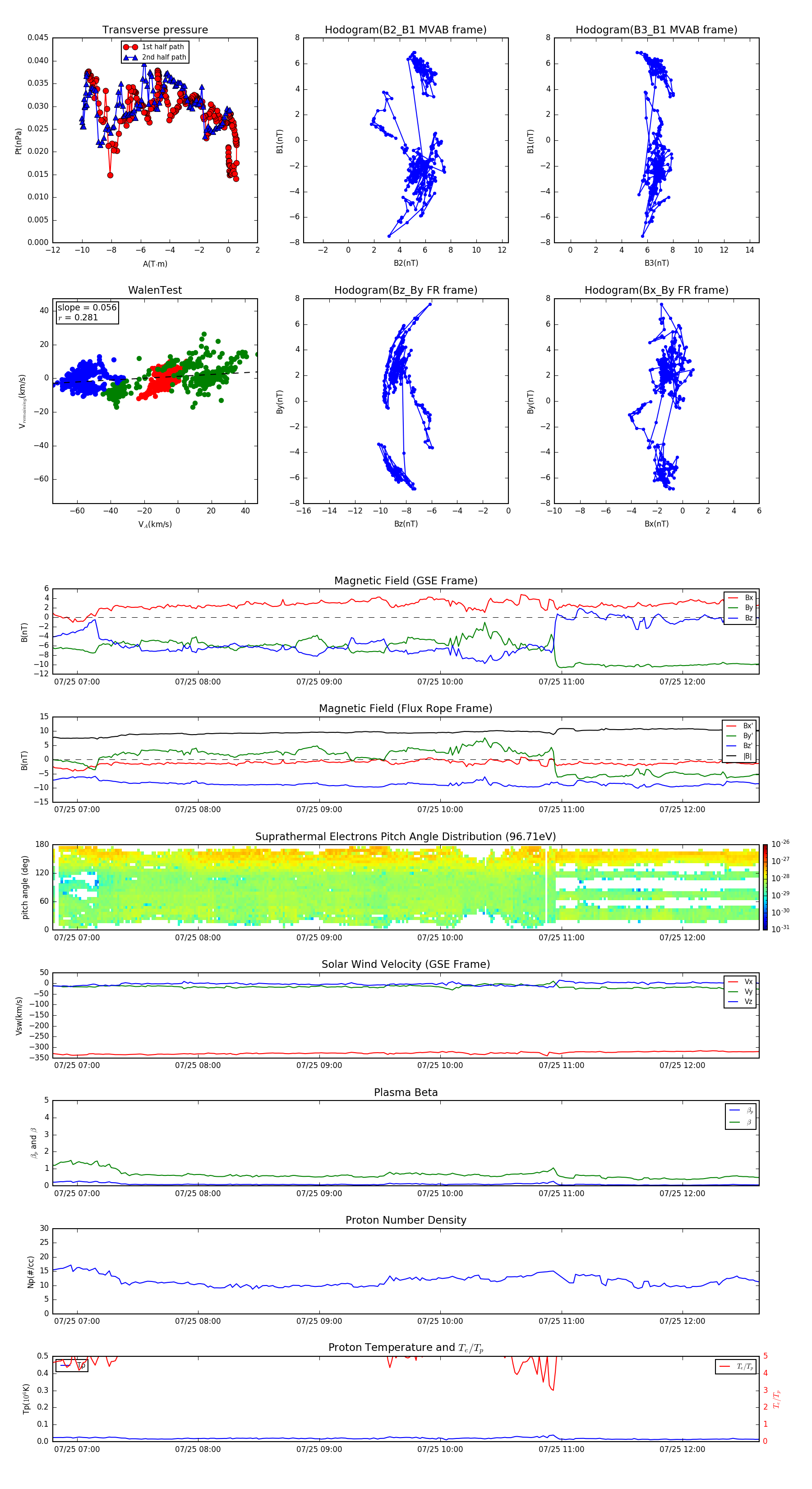Click the "slope = 0.056" annotation

(87, 308)
